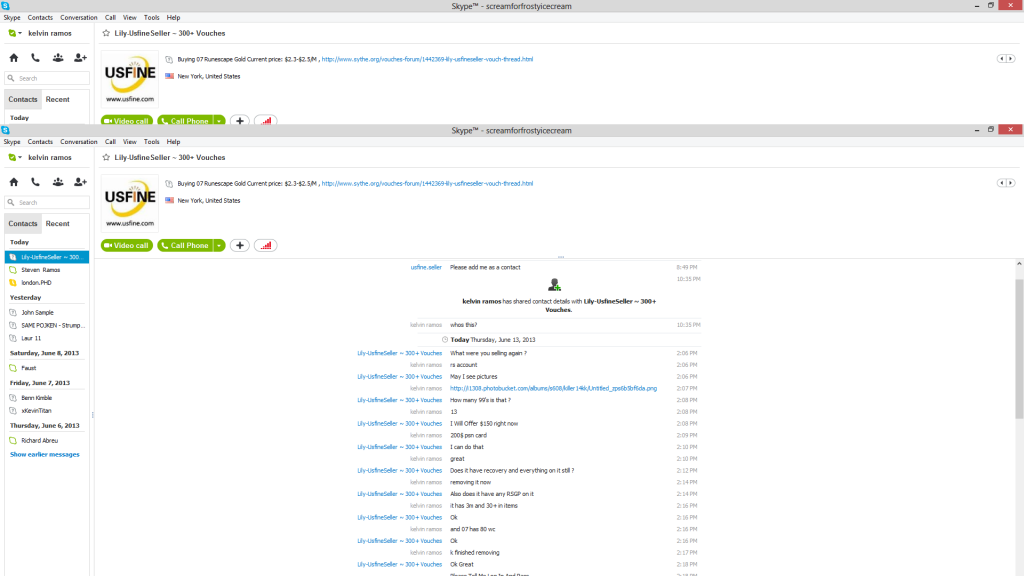Click Search field in front window

point(47,202)
